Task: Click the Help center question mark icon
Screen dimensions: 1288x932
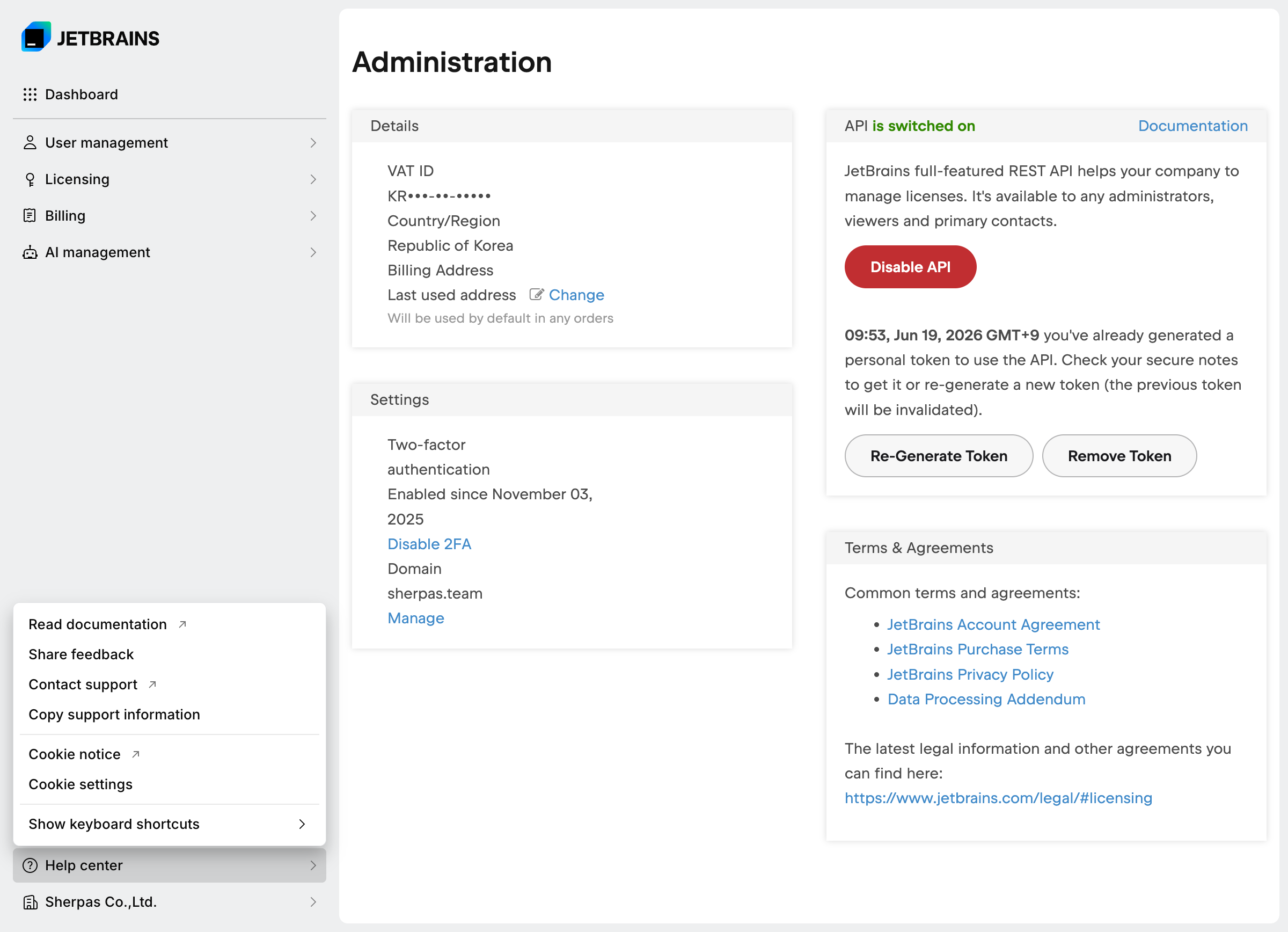Action: (x=30, y=865)
